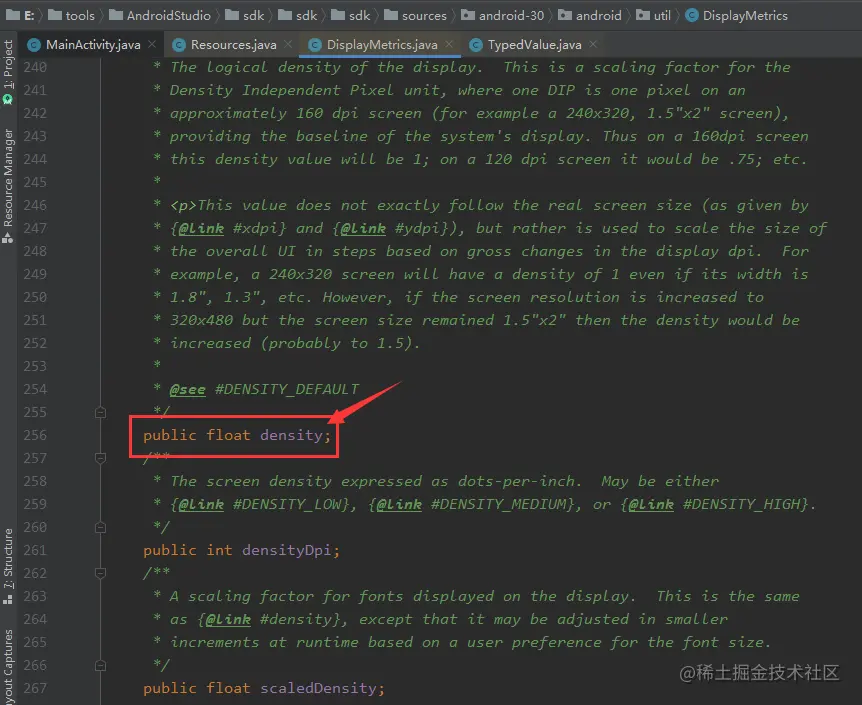Image resolution: width=862 pixels, height=705 pixels.
Task: Open the MainActivity.java tab
Action: click(x=93, y=45)
